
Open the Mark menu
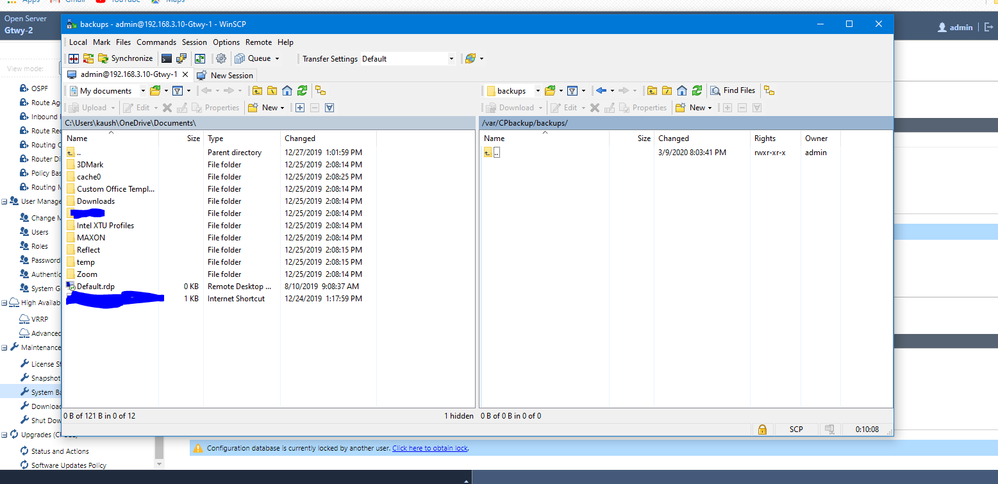(102, 42)
